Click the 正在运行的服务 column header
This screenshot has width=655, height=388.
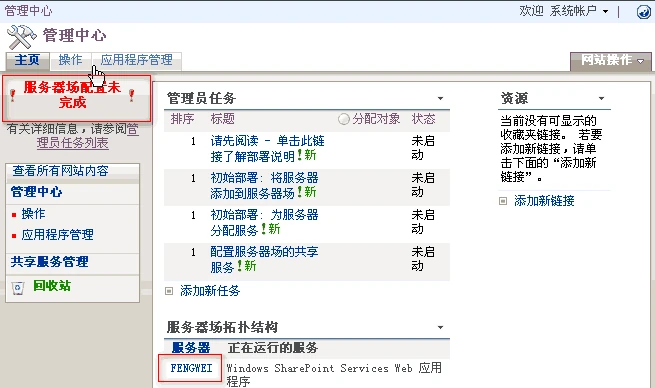click(273, 347)
